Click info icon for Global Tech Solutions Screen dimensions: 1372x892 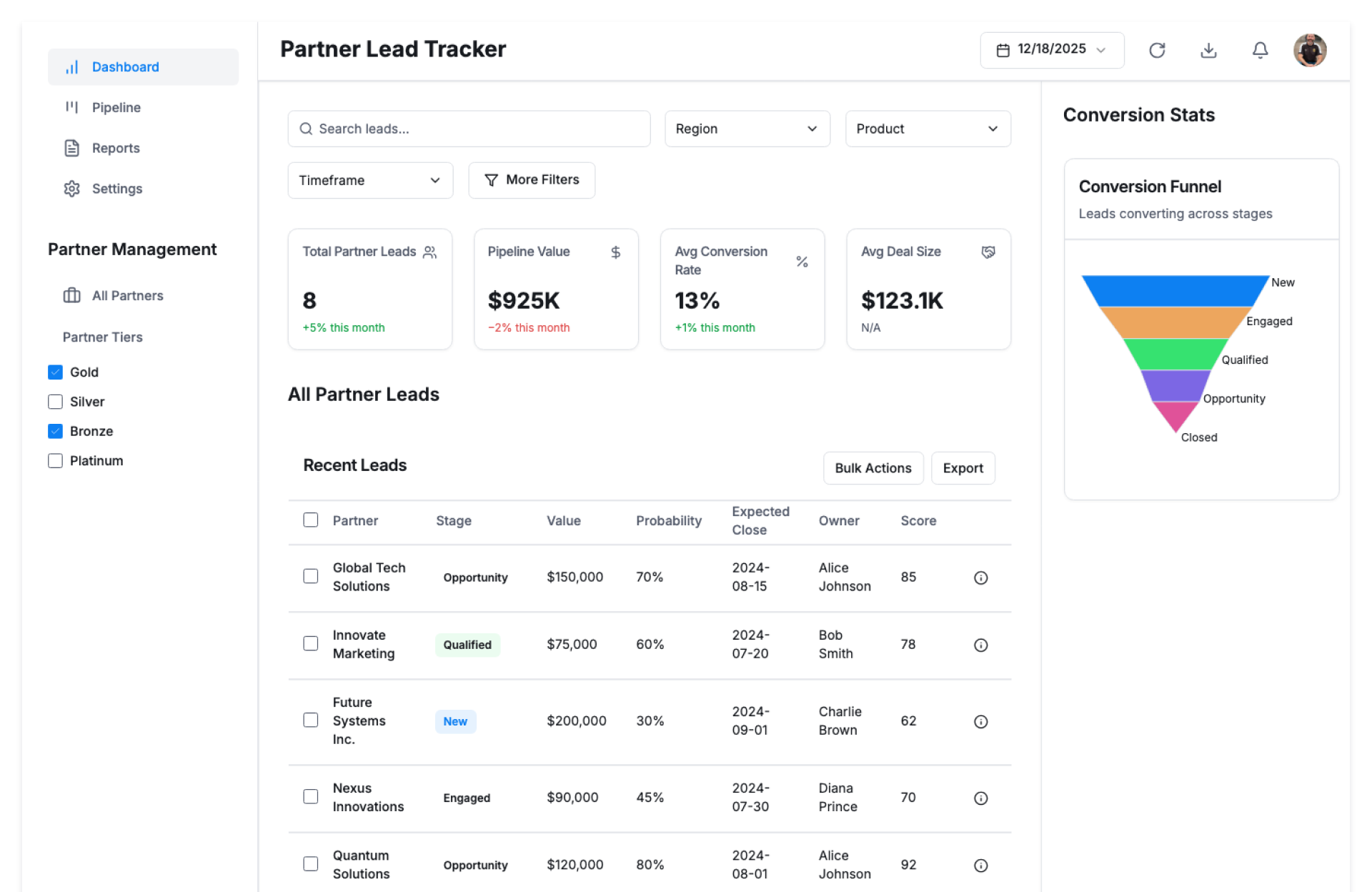point(980,578)
